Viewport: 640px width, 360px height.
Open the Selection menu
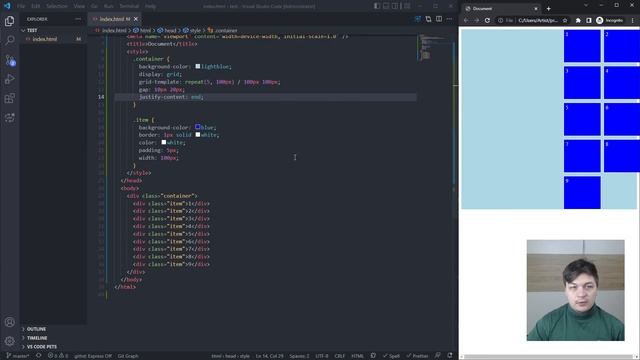point(57,7)
